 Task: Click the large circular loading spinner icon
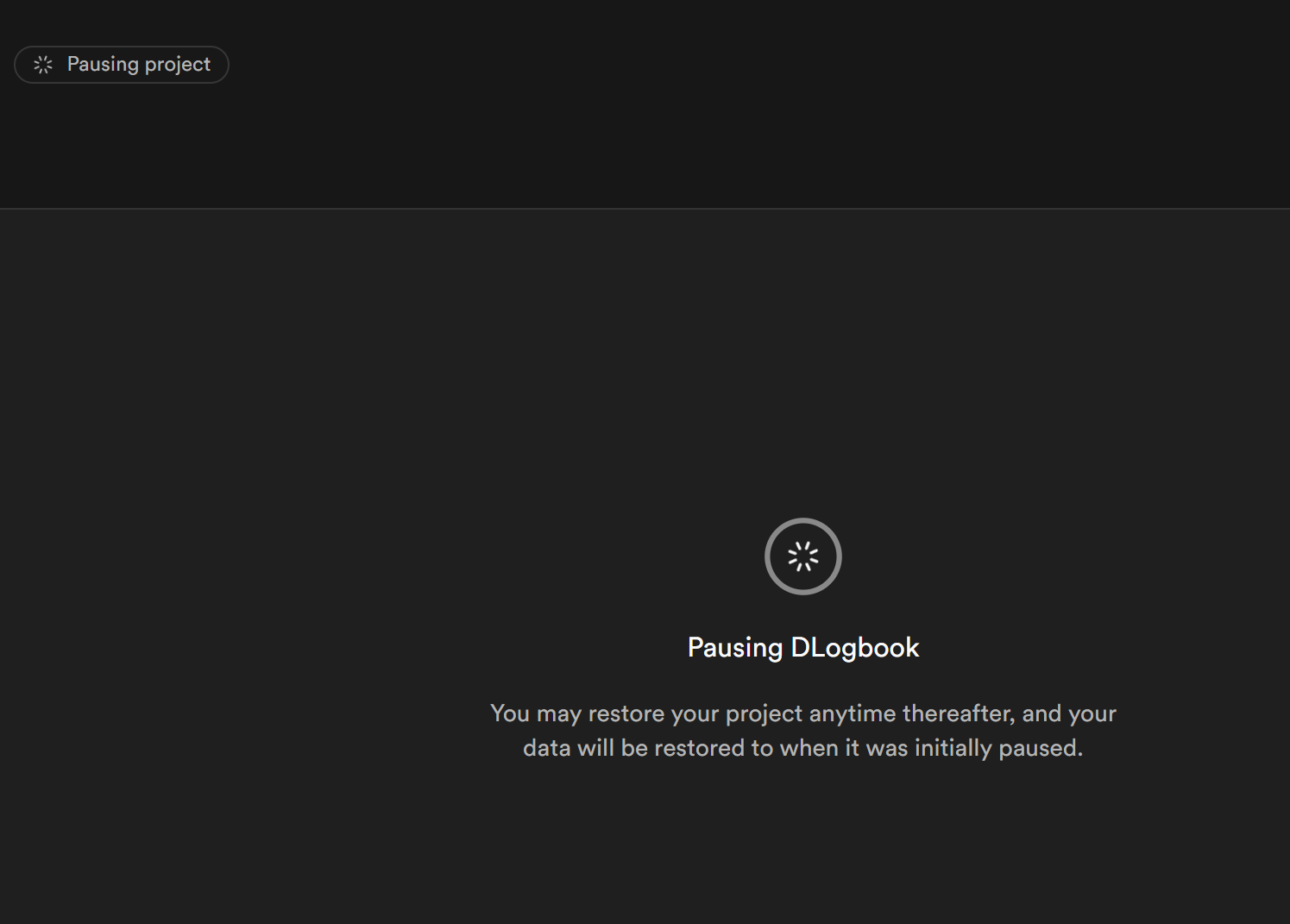pyautogui.click(x=803, y=556)
